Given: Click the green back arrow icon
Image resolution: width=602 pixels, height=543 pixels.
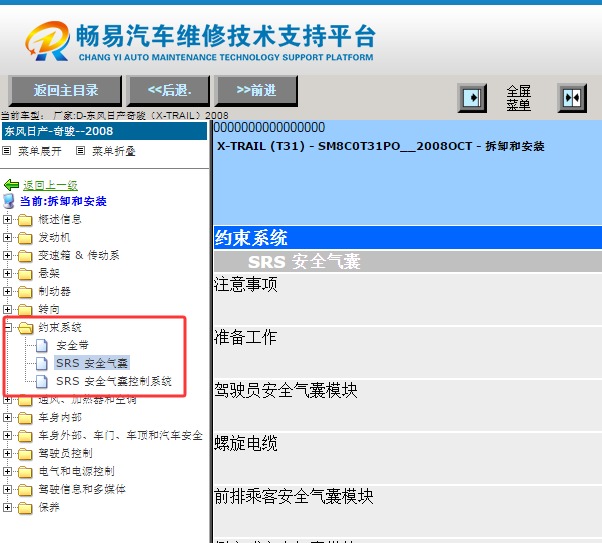Looking at the screenshot, I should [11, 185].
